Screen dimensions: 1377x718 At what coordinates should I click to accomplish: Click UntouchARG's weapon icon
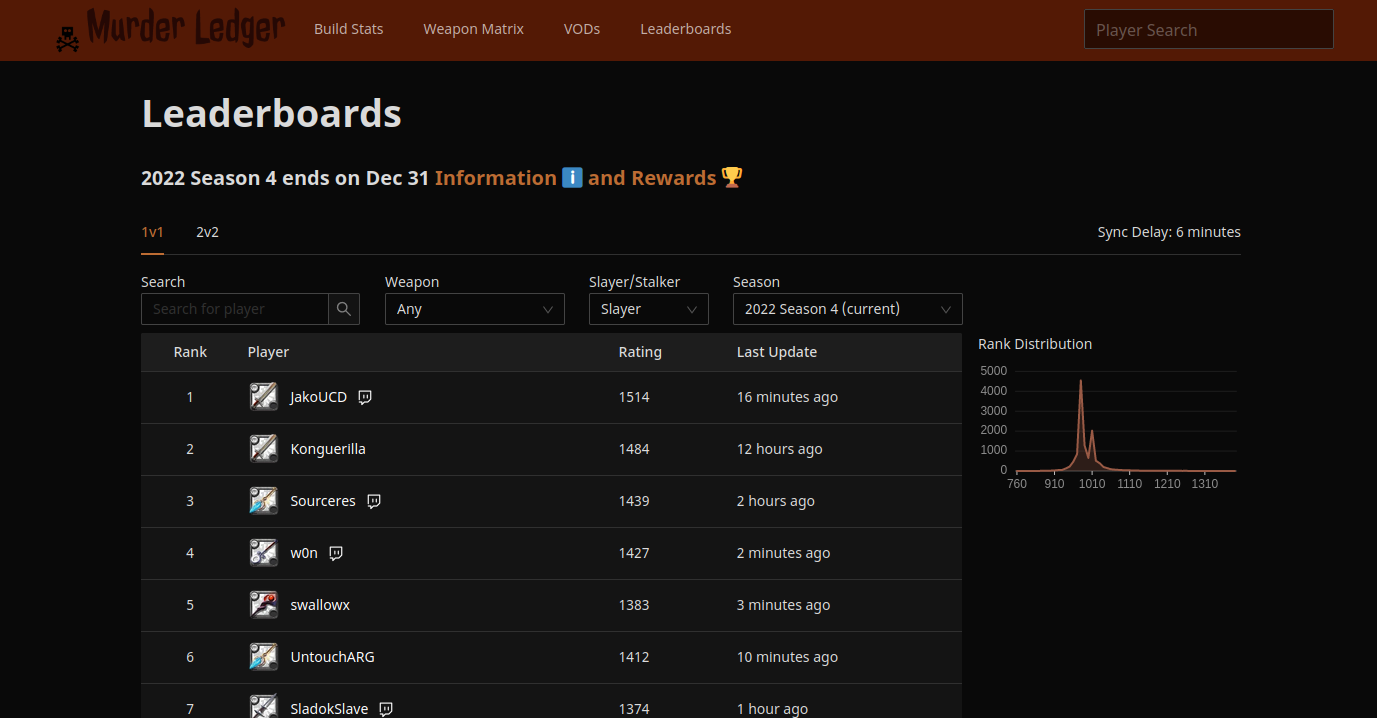(x=263, y=657)
